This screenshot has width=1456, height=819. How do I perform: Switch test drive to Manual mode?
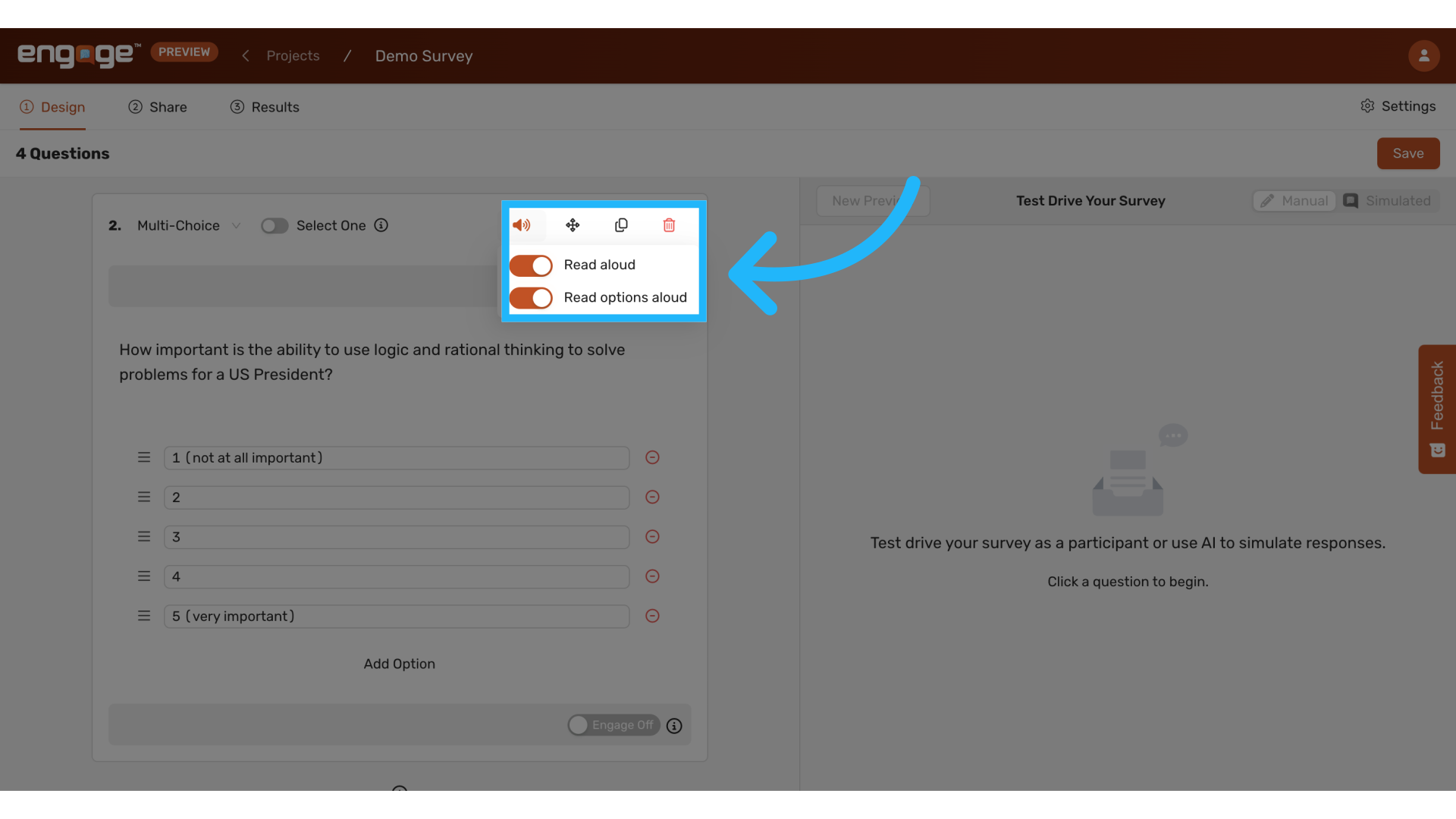point(1294,201)
